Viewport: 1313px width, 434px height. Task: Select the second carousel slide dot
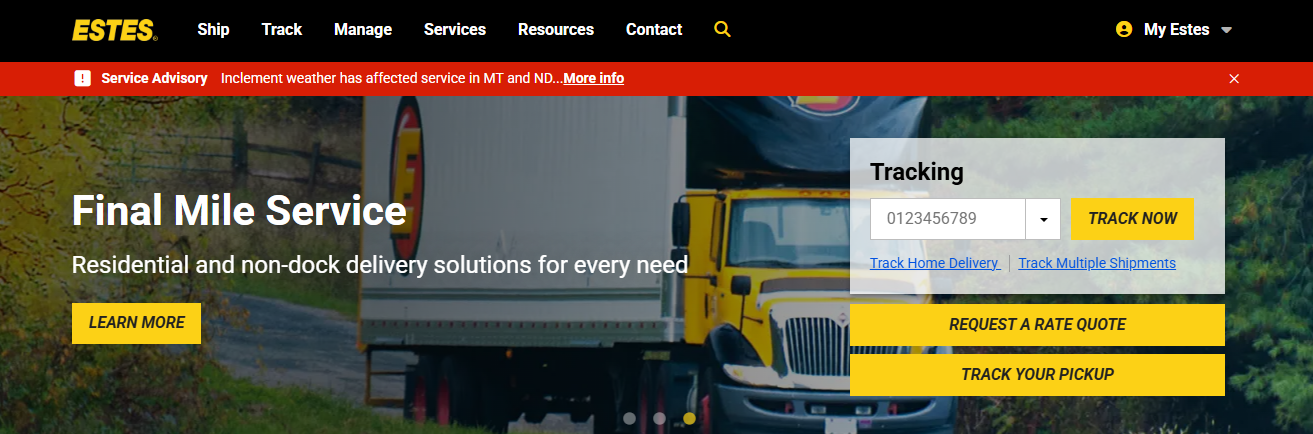[659, 418]
